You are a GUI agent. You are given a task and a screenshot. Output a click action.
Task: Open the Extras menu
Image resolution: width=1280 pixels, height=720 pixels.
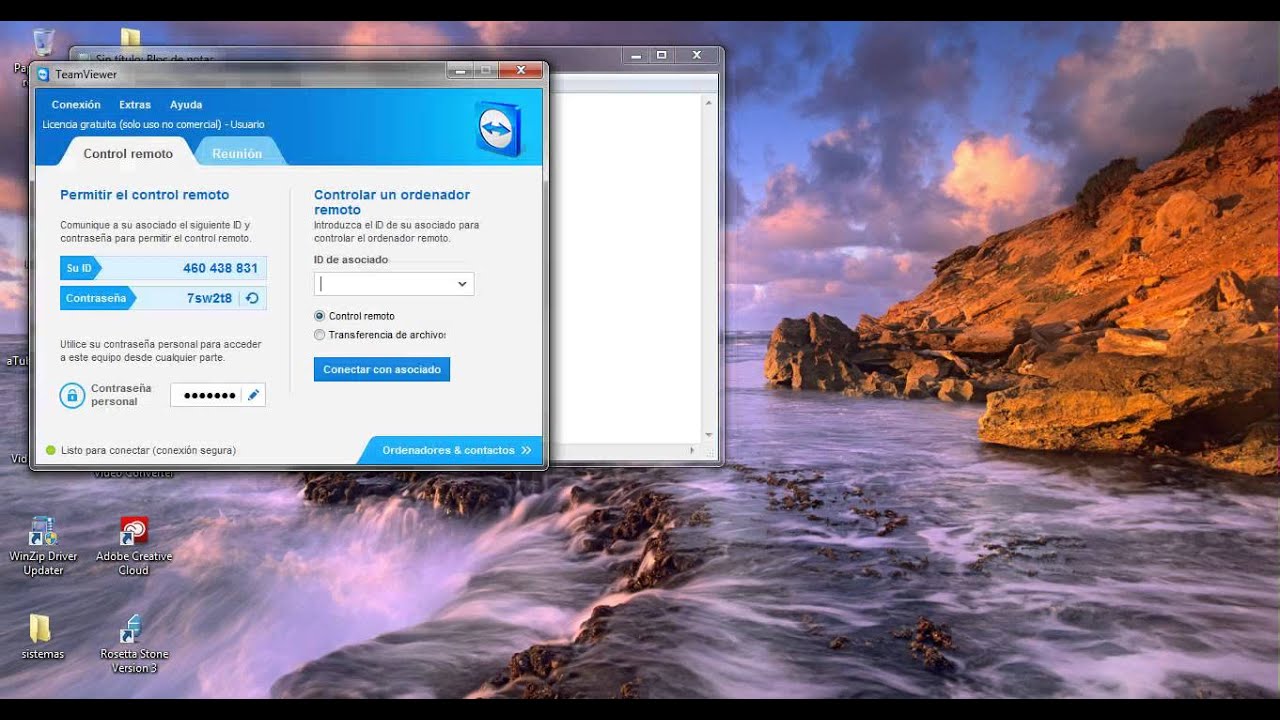point(135,104)
